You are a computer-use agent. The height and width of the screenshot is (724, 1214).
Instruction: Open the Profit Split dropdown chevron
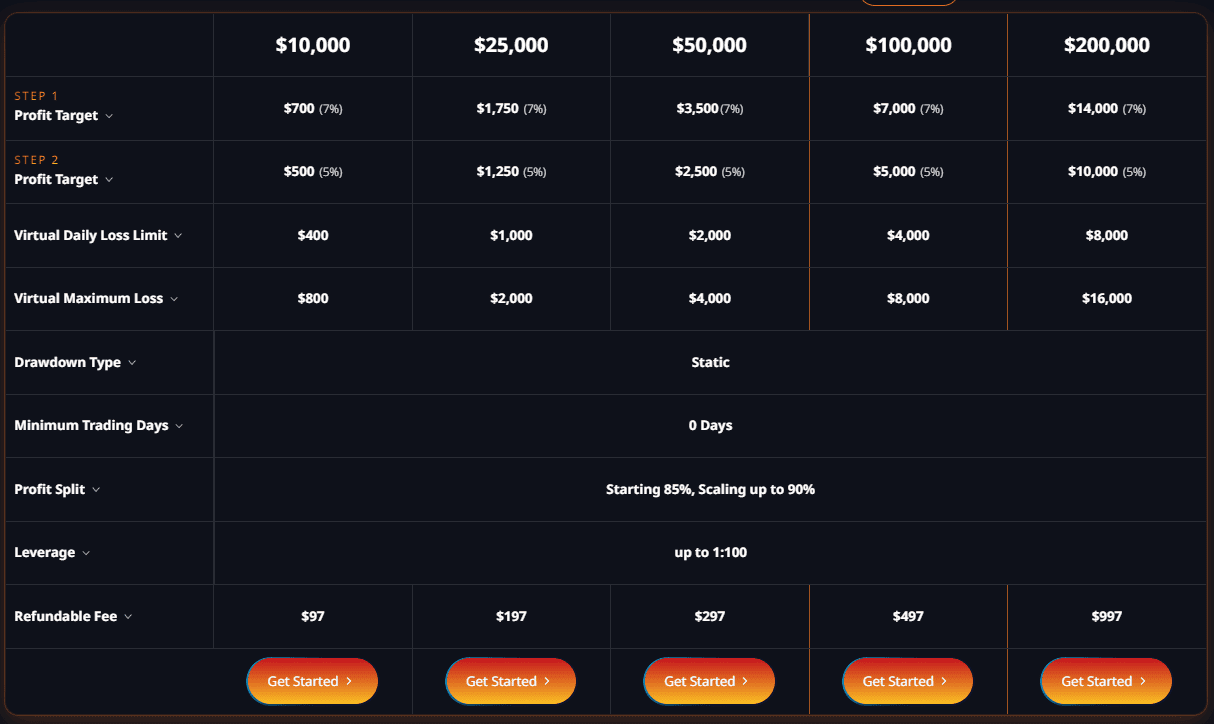point(98,489)
